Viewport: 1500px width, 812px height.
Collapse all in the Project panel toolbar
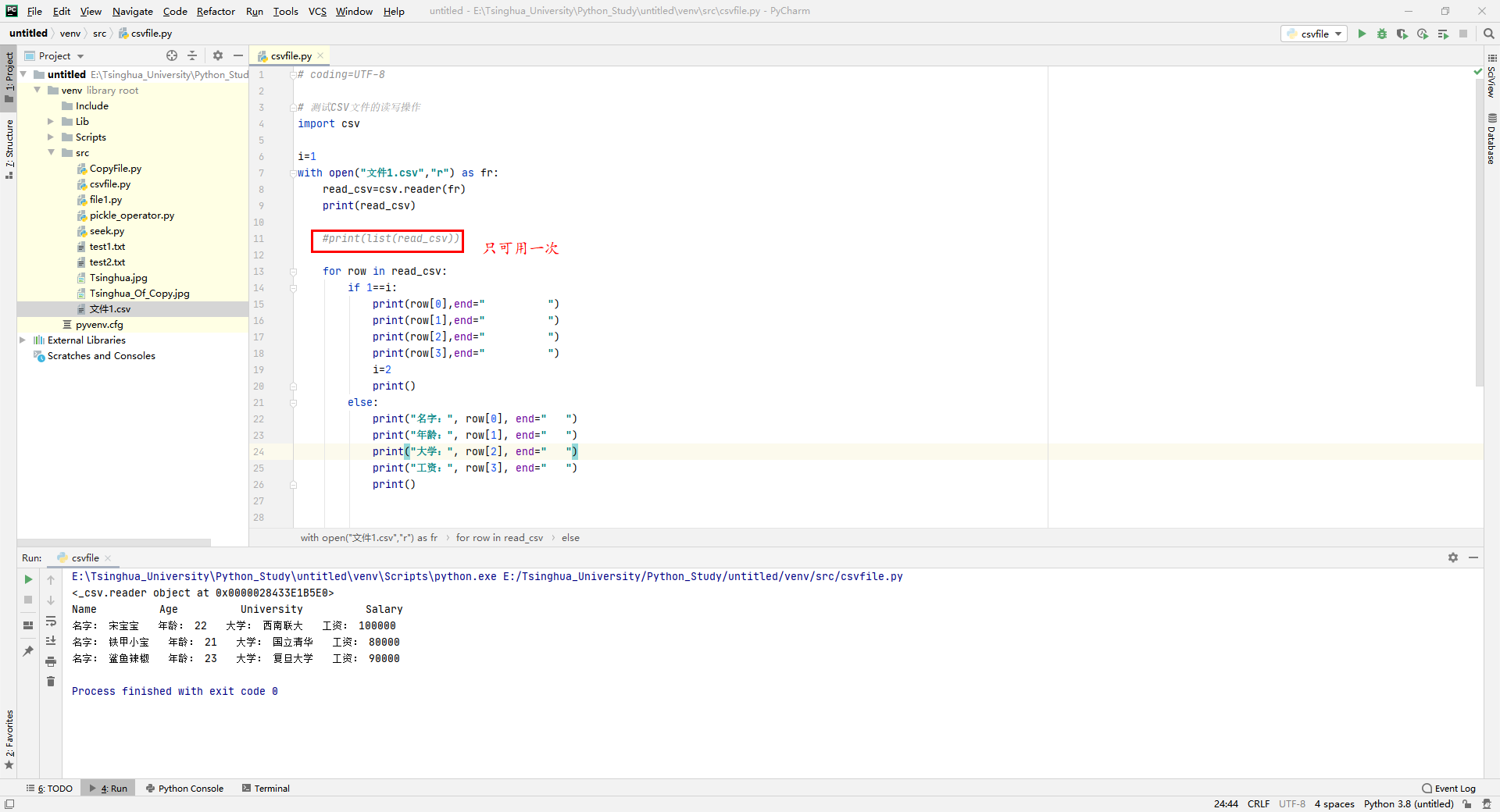pyautogui.click(x=192, y=55)
